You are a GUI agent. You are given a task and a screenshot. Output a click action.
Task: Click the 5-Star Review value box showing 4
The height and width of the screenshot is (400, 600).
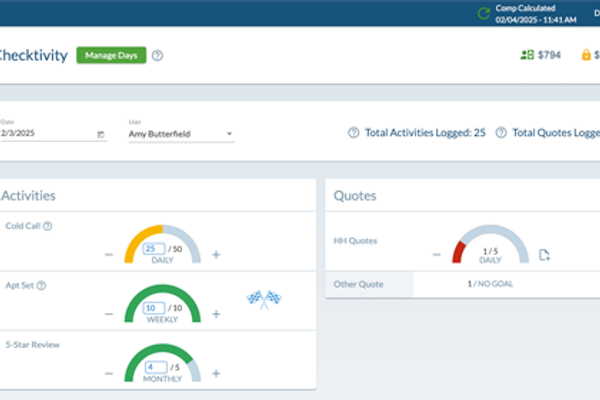[x=155, y=367]
